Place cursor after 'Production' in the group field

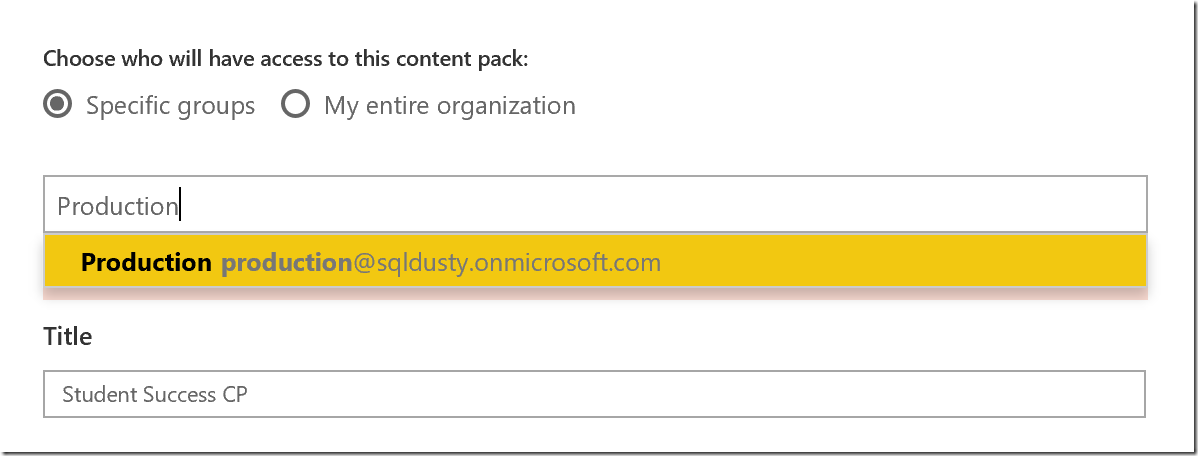pos(180,206)
